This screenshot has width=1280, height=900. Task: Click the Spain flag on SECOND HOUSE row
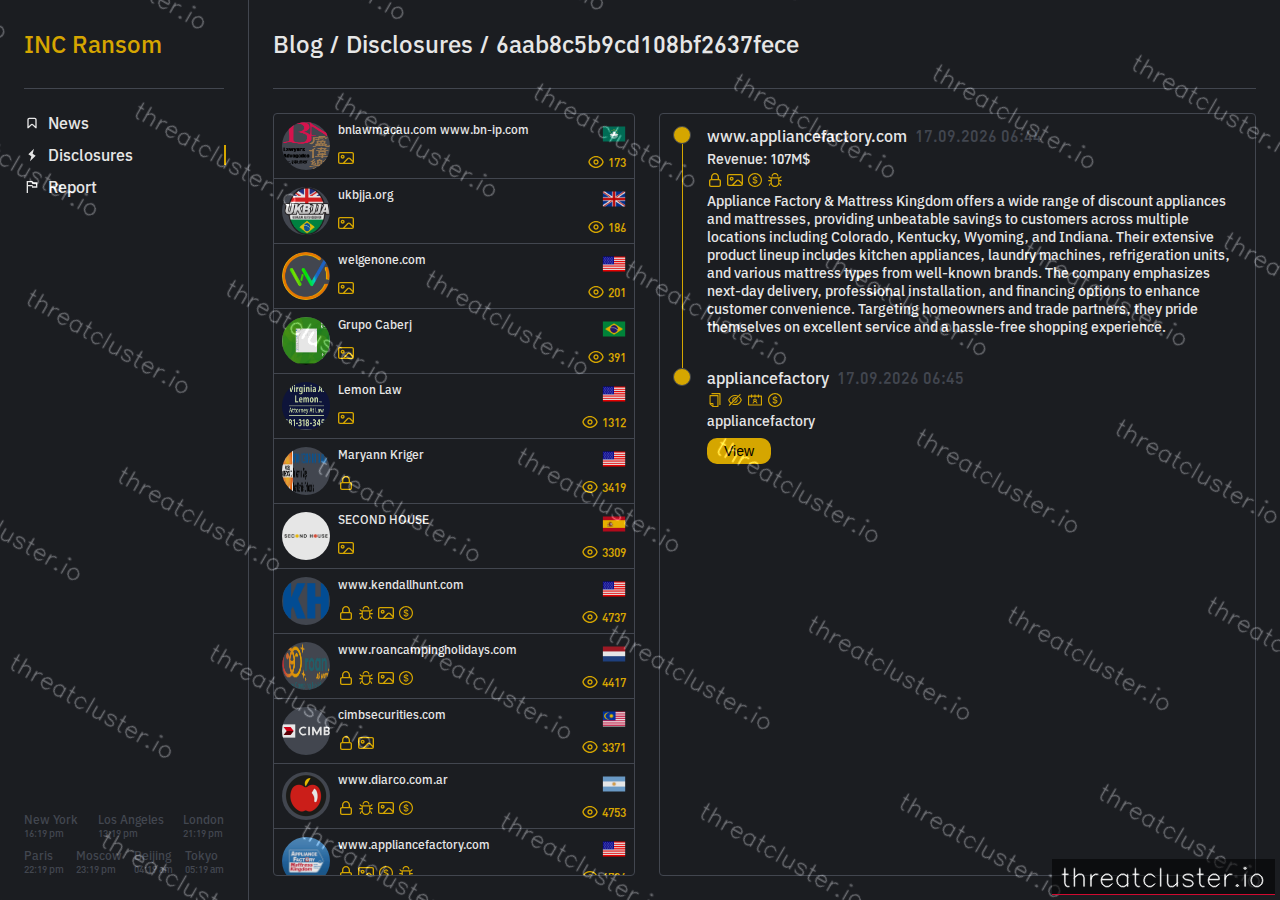tap(614, 523)
